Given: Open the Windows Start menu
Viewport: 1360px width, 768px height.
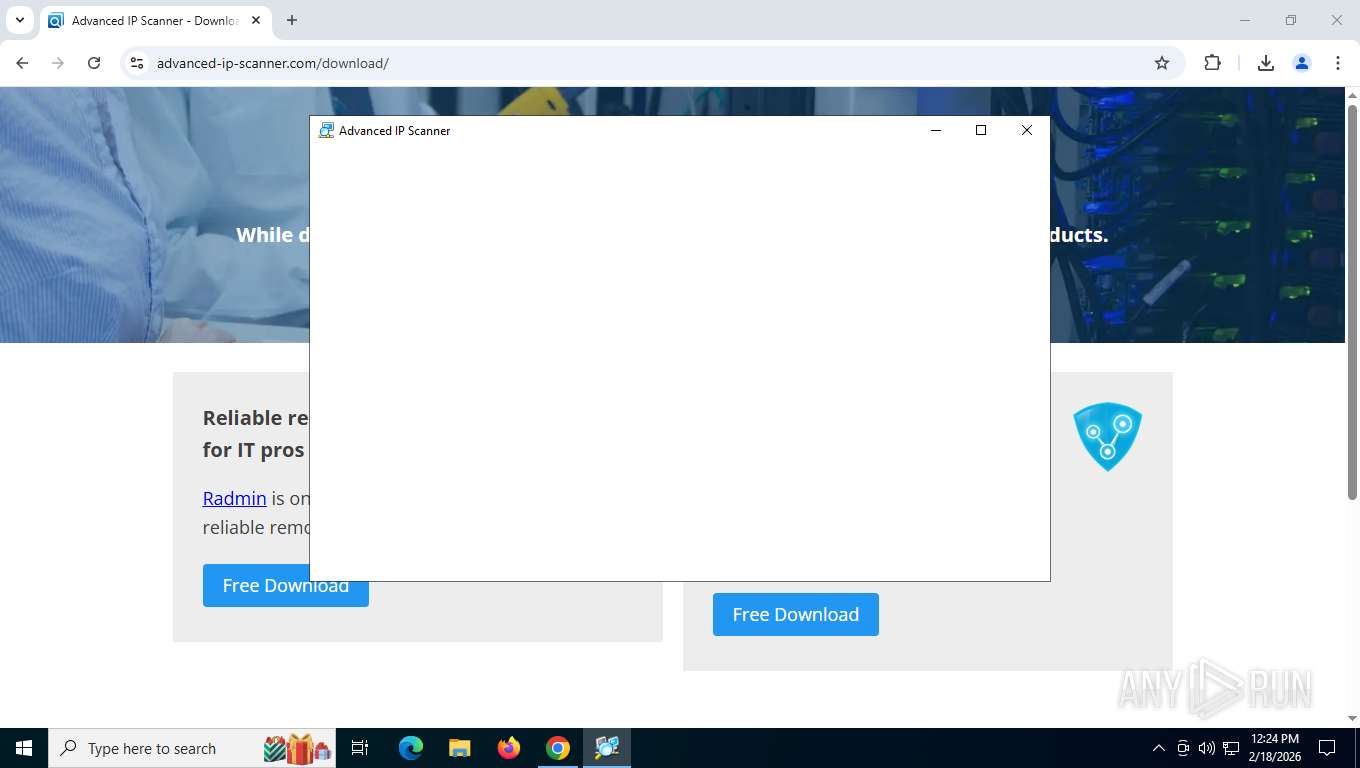Looking at the screenshot, I should [24, 748].
